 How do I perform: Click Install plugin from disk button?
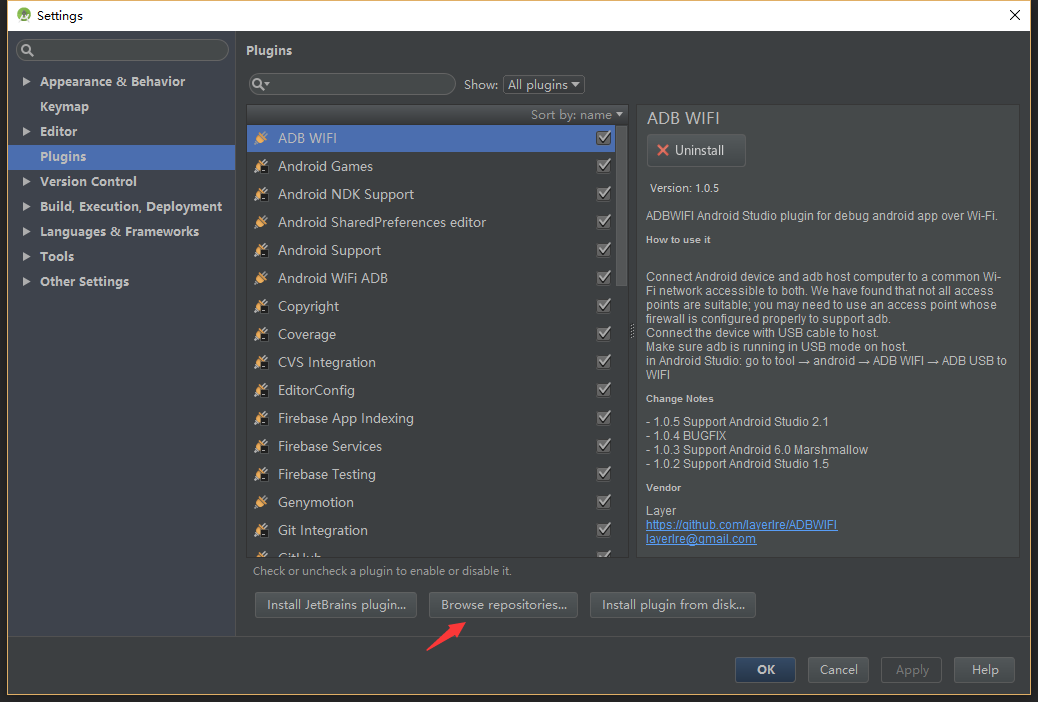pyautogui.click(x=673, y=605)
